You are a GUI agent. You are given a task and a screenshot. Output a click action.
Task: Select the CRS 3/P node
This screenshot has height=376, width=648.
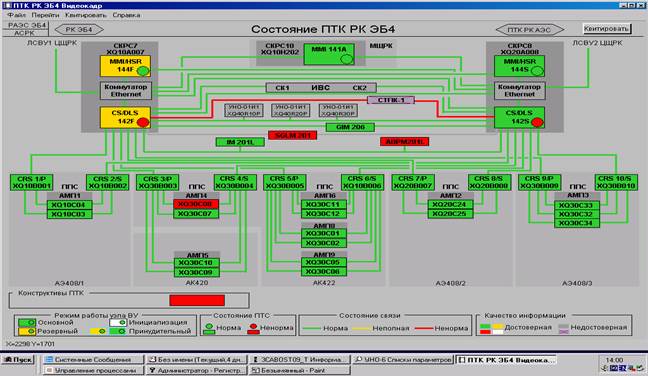158,183
